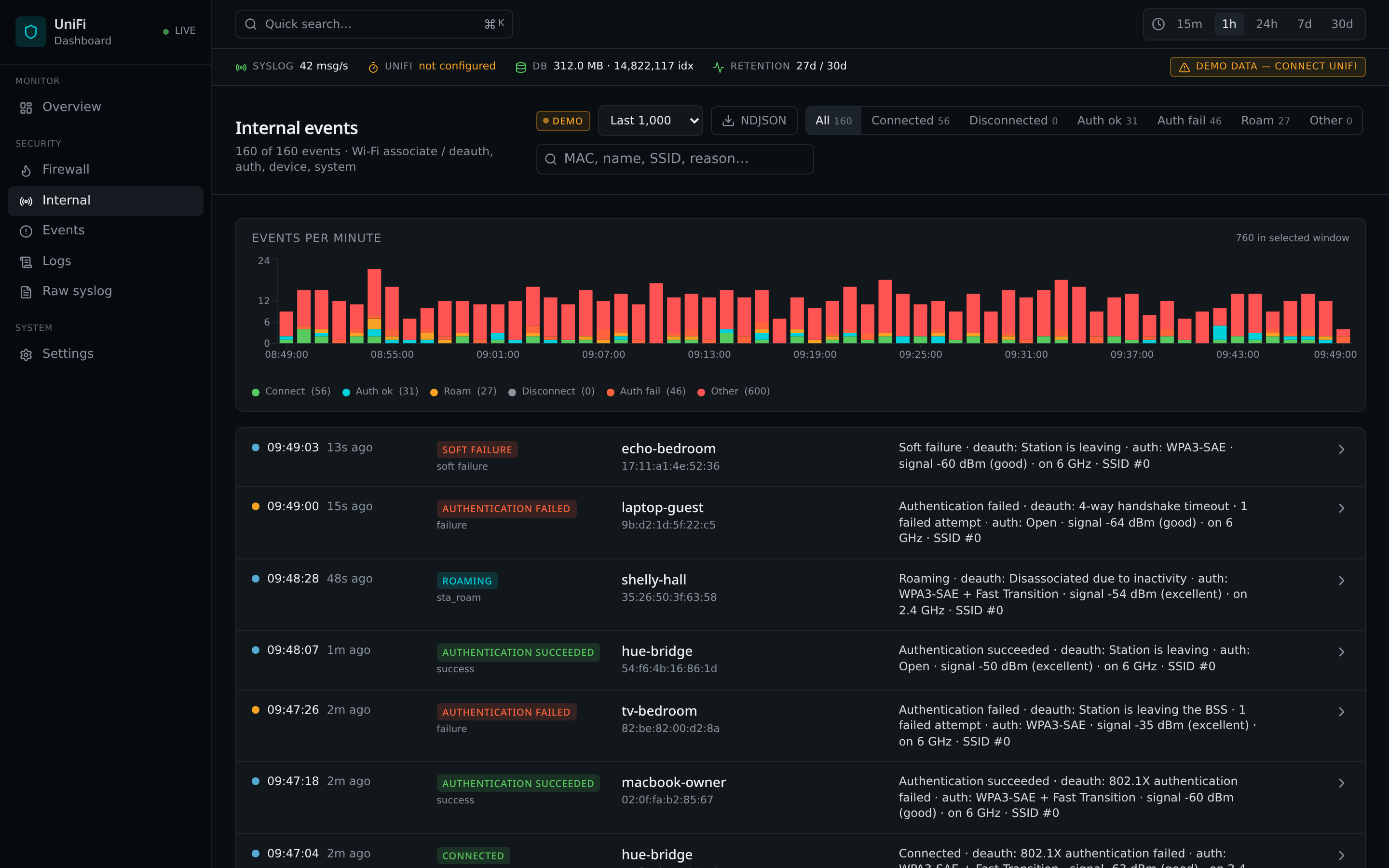Click the Firewall flame icon
1389x868 pixels.
point(26,171)
